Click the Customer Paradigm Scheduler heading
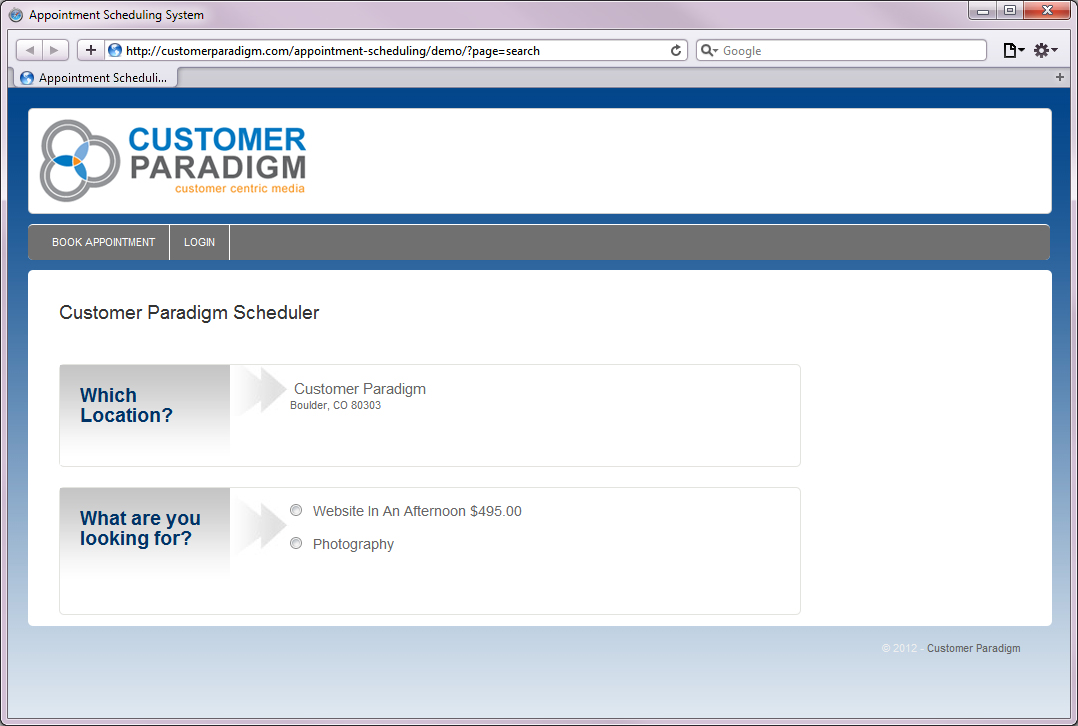Screen dimensions: 1078x726 189,312
